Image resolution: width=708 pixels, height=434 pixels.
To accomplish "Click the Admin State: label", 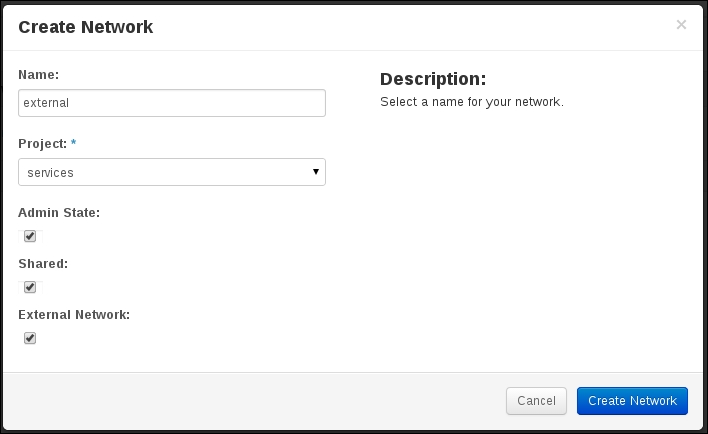I will click(59, 213).
